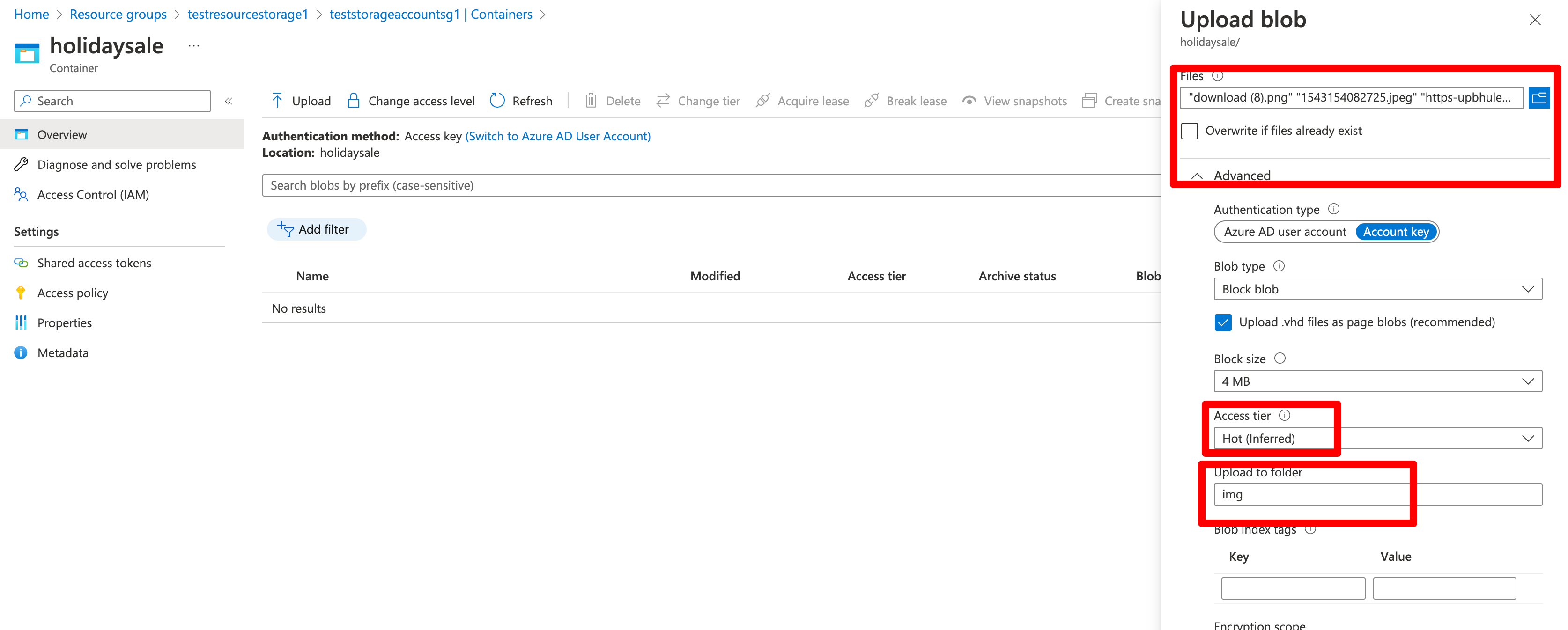Screen dimensions: 1568x630
Task: Uncheck Upload .vhd files as page blobs
Action: pos(1222,322)
